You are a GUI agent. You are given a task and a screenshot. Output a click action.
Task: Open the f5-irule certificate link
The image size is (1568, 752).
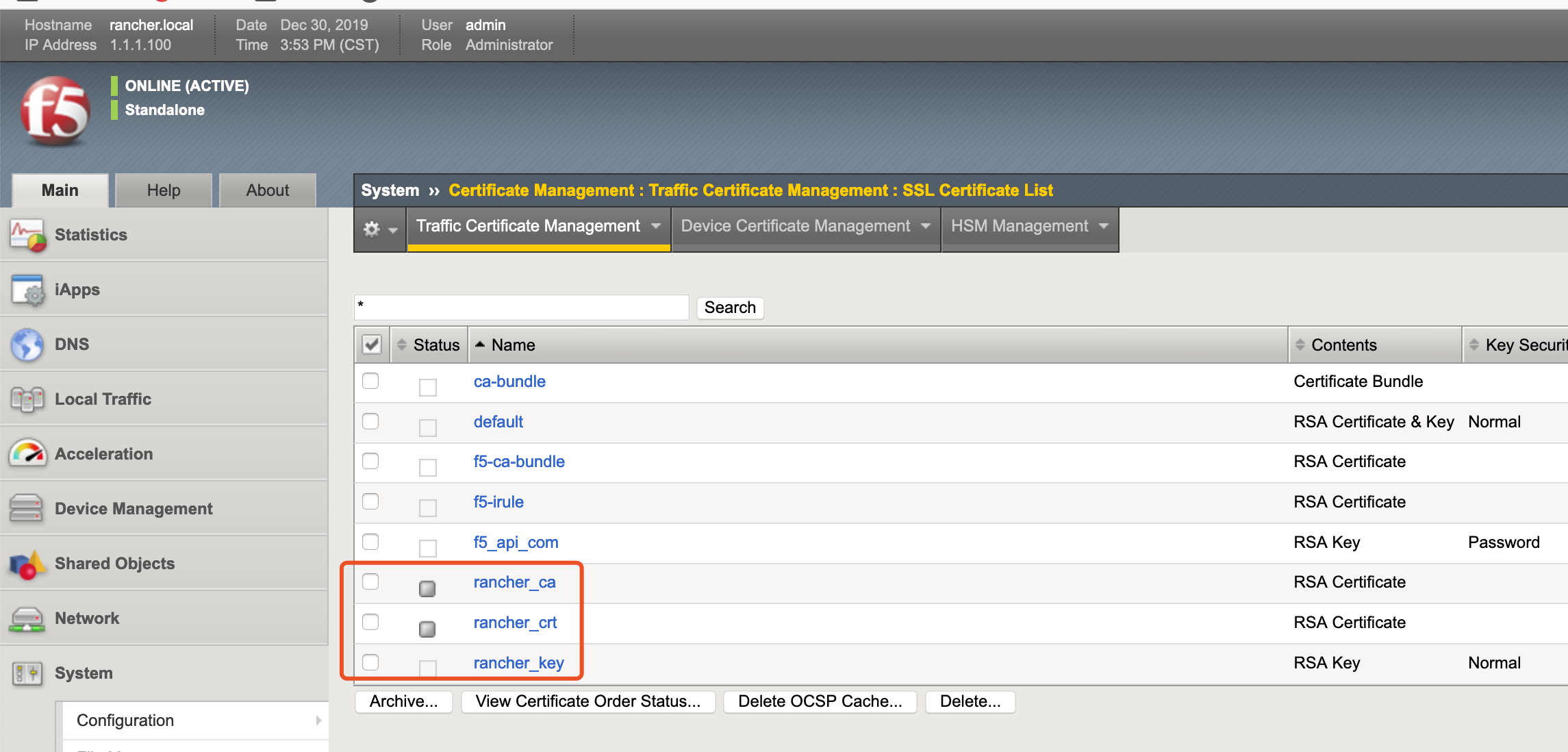click(498, 502)
